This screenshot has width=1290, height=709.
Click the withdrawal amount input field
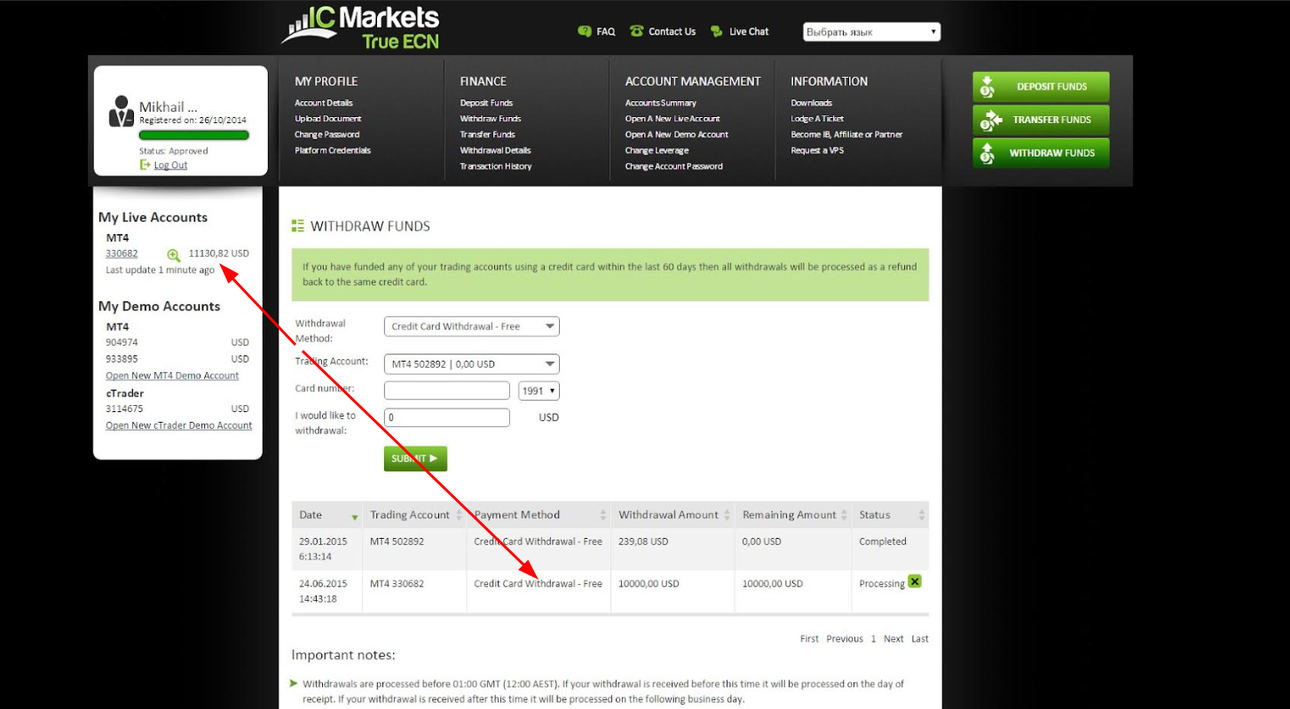coord(447,418)
